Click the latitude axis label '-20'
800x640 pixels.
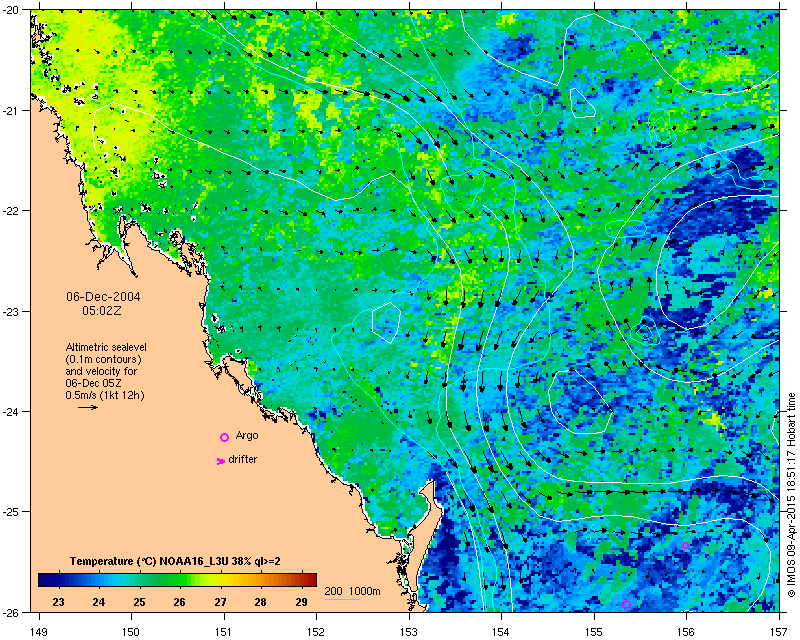click(x=10, y=10)
